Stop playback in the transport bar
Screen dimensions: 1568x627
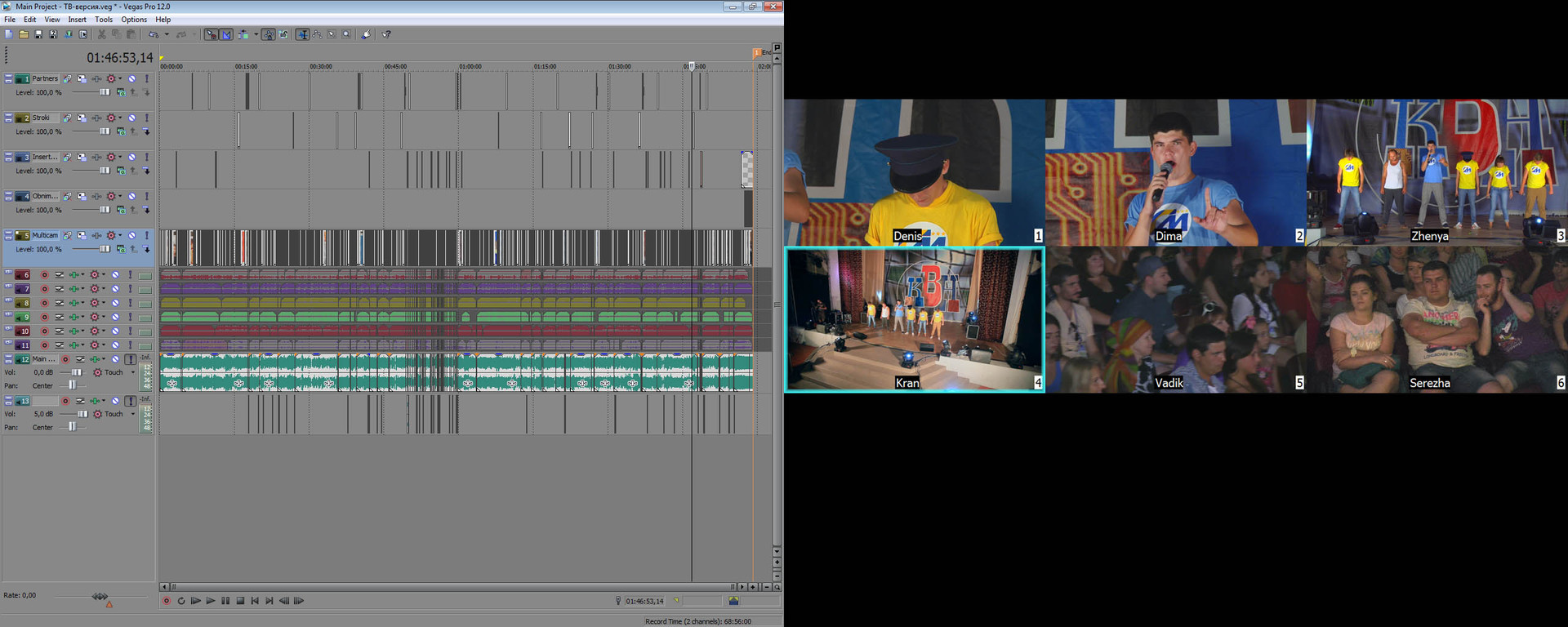(x=240, y=601)
